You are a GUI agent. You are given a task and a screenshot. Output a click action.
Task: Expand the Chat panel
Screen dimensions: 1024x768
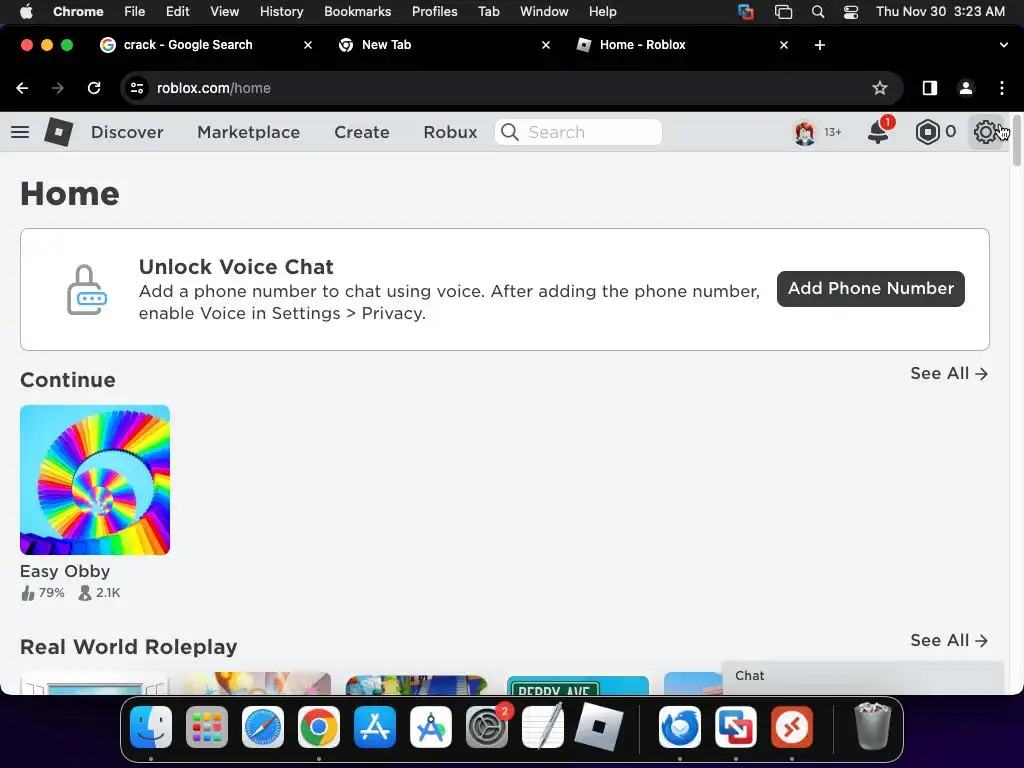click(x=863, y=677)
